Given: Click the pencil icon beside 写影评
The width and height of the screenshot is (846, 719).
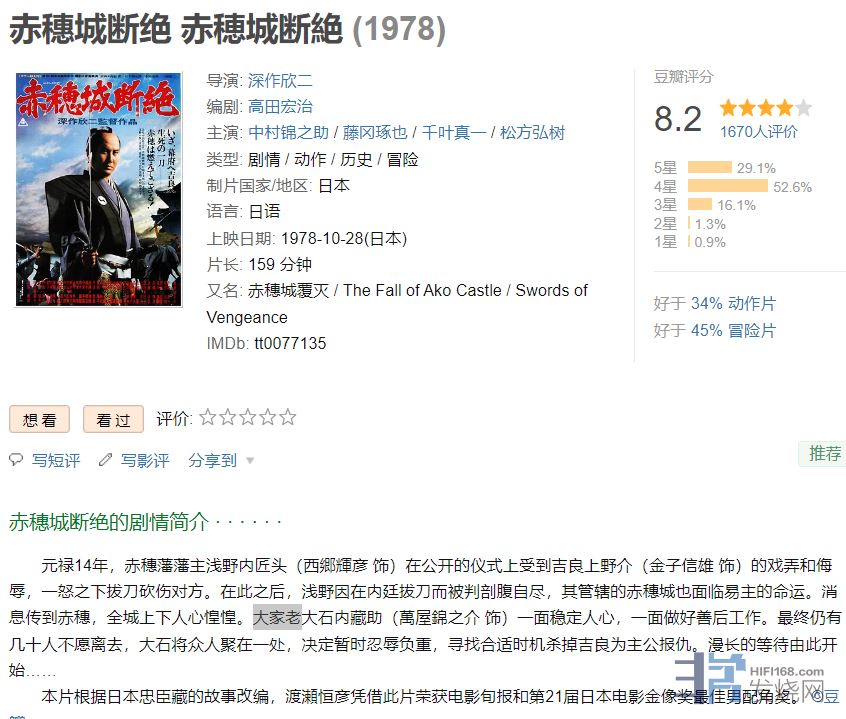Looking at the screenshot, I should tap(105, 460).
